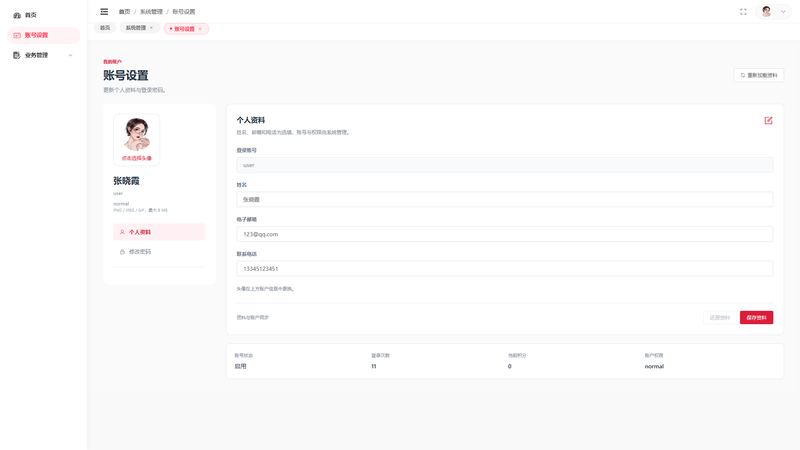The height and width of the screenshot is (450, 800).
Task: Close the 系统管理 page tab
Action: click(152, 28)
